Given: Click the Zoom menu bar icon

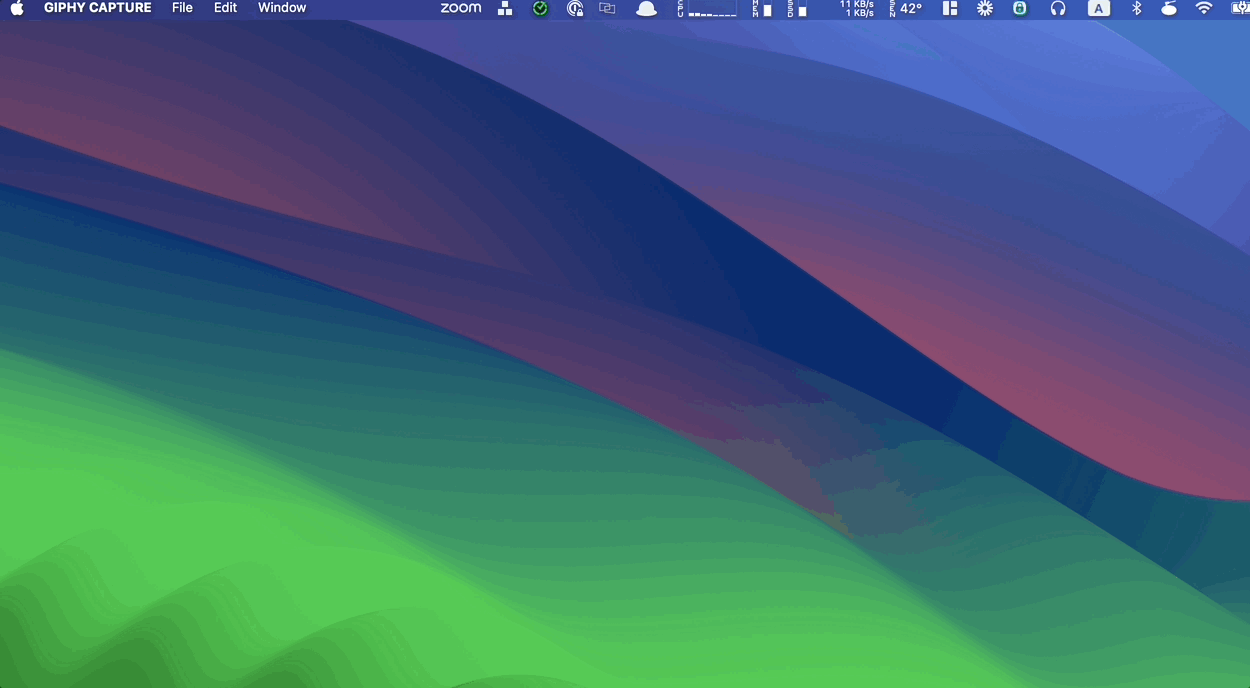Looking at the screenshot, I should point(460,8).
